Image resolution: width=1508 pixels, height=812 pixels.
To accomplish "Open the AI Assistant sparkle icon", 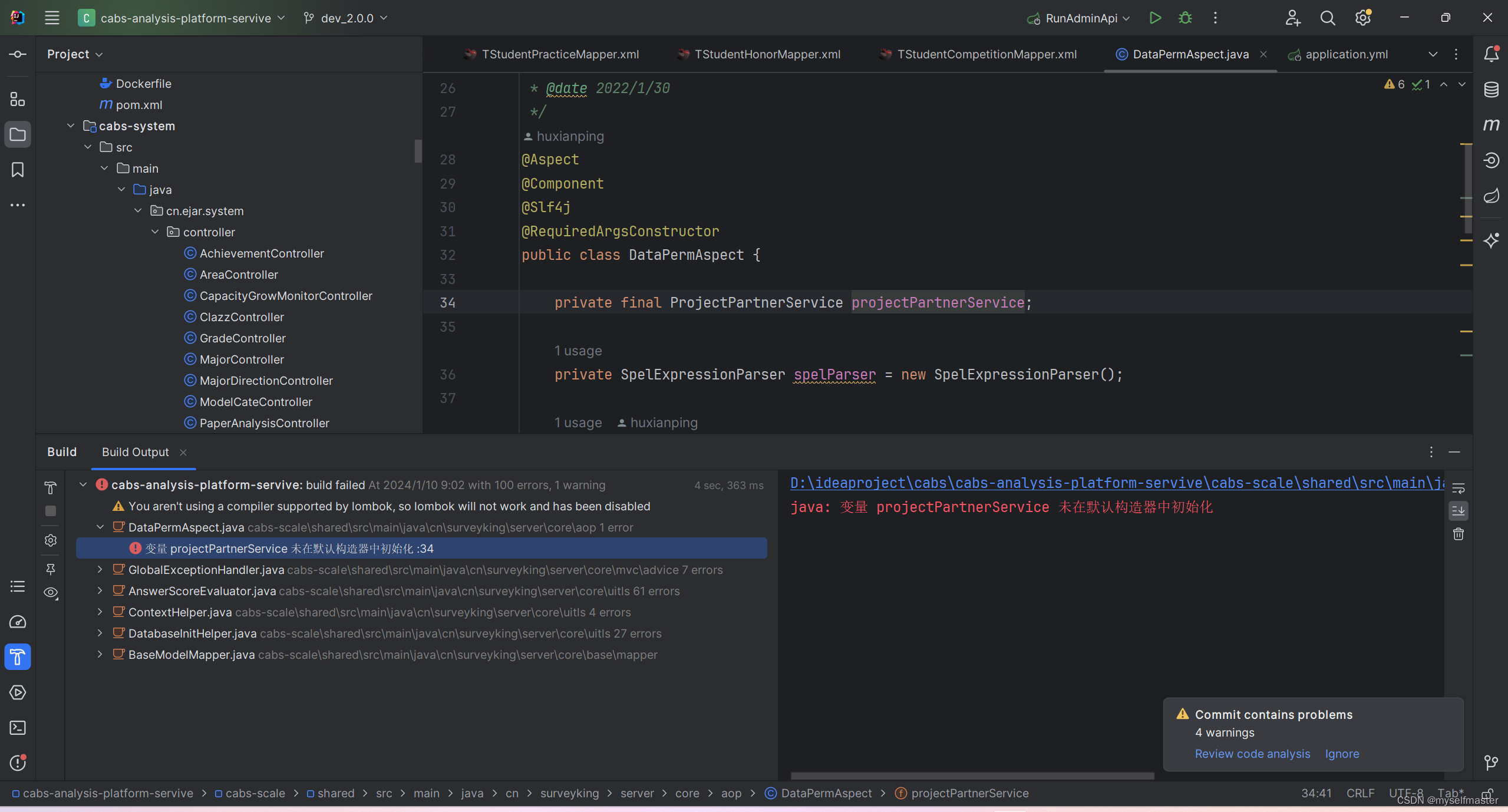I will (1491, 240).
